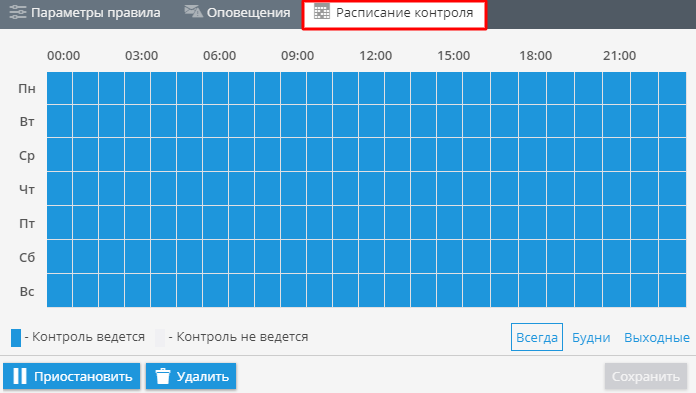Toggle the Вт cell at 18:00
The width and height of the screenshot is (696, 393).
click(x=533, y=121)
